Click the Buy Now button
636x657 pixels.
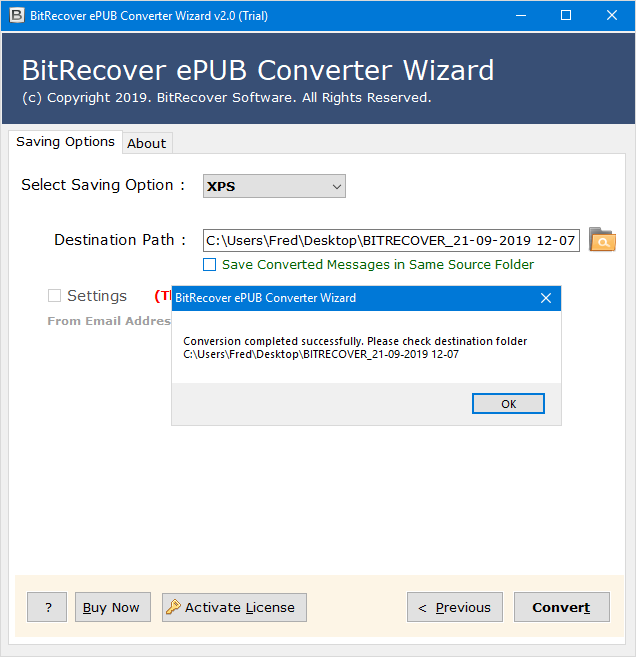[x=113, y=607]
